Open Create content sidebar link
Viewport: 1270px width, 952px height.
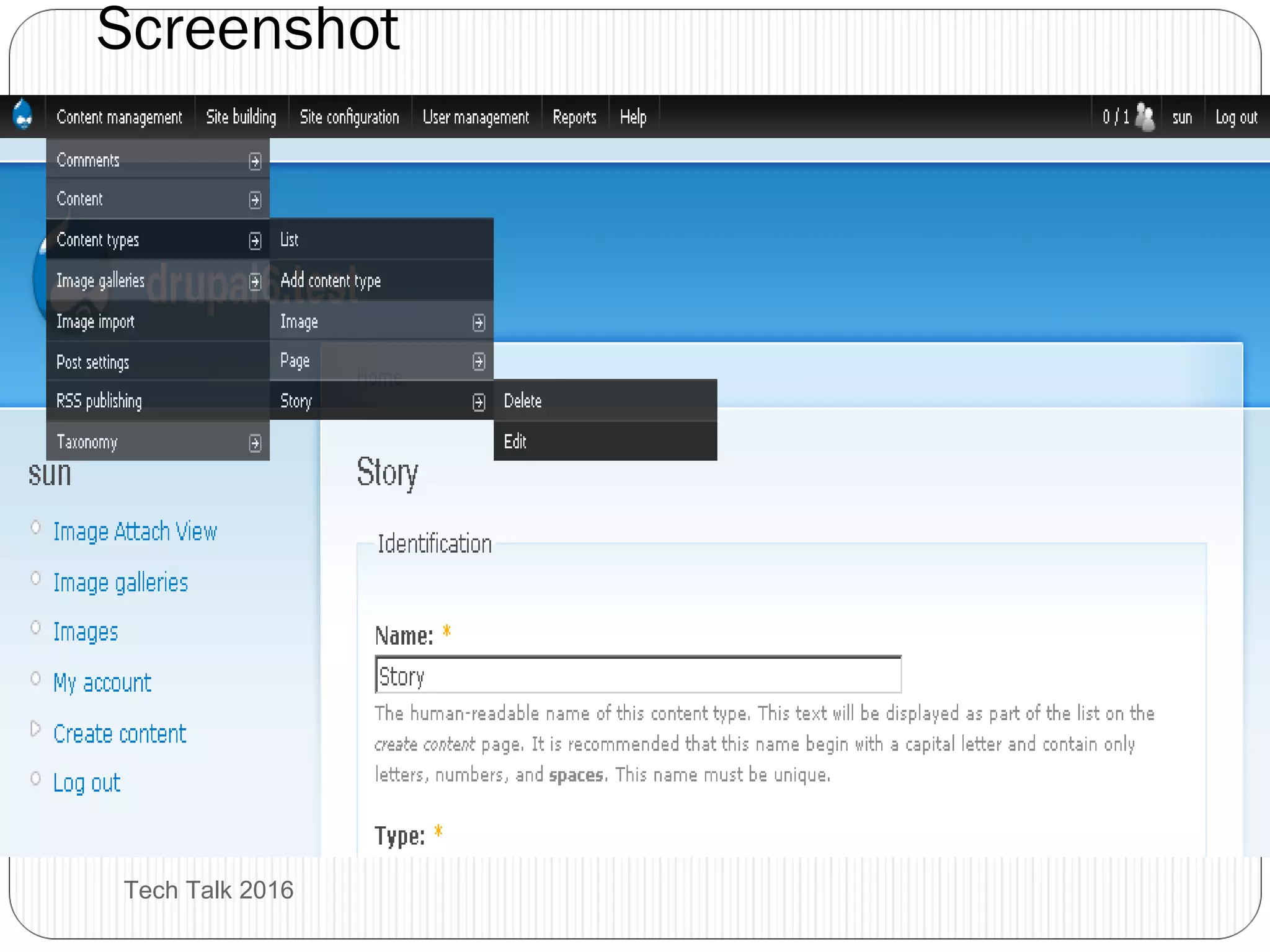[120, 734]
